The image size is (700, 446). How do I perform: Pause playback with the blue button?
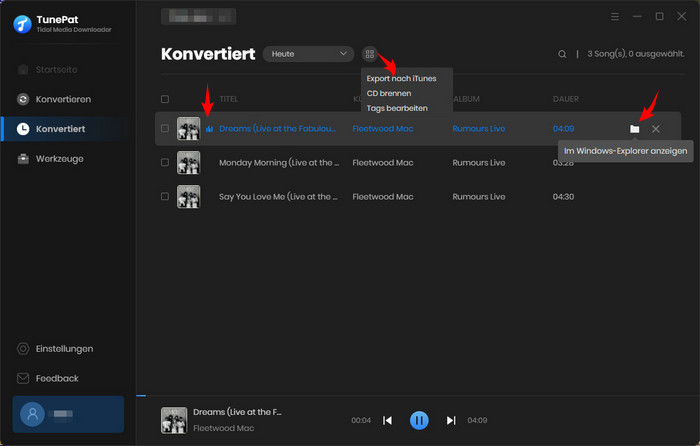click(419, 420)
